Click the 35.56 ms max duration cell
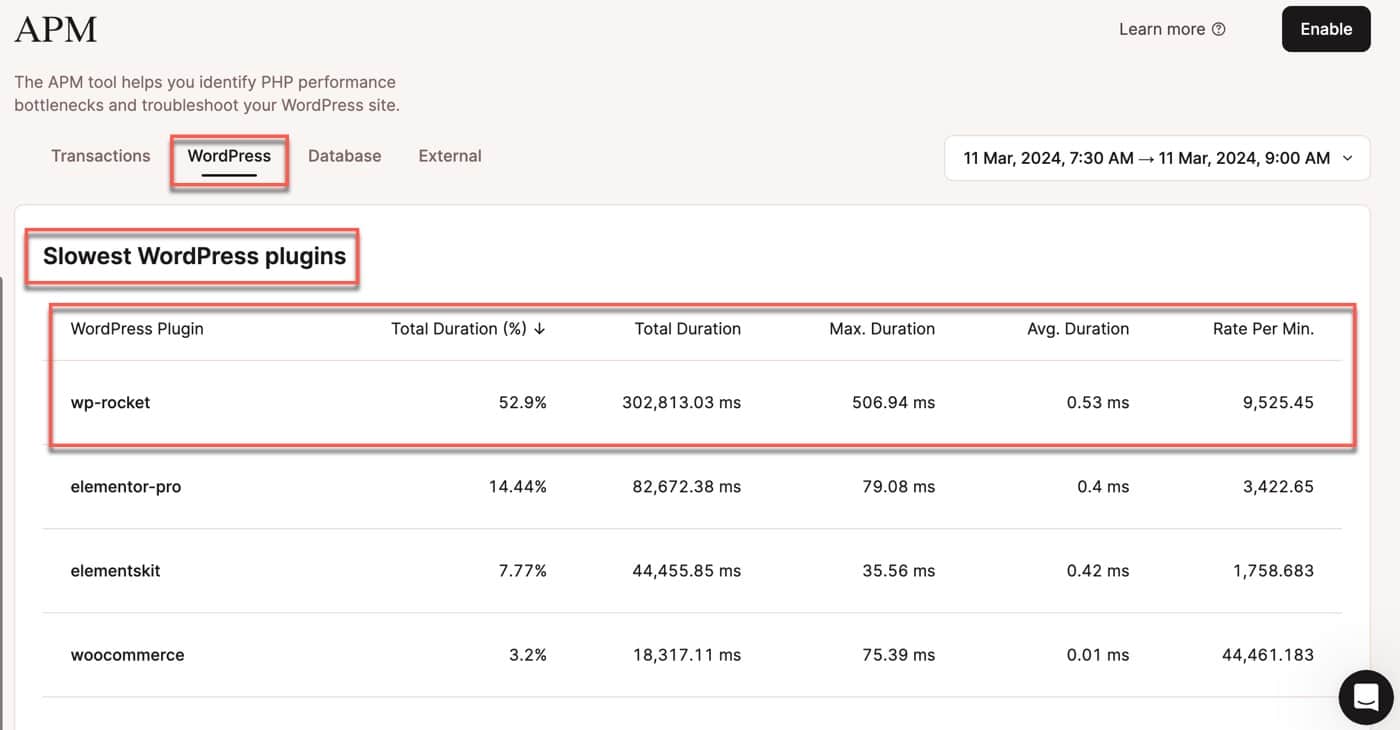This screenshot has height=730, width=1400. (x=897, y=571)
